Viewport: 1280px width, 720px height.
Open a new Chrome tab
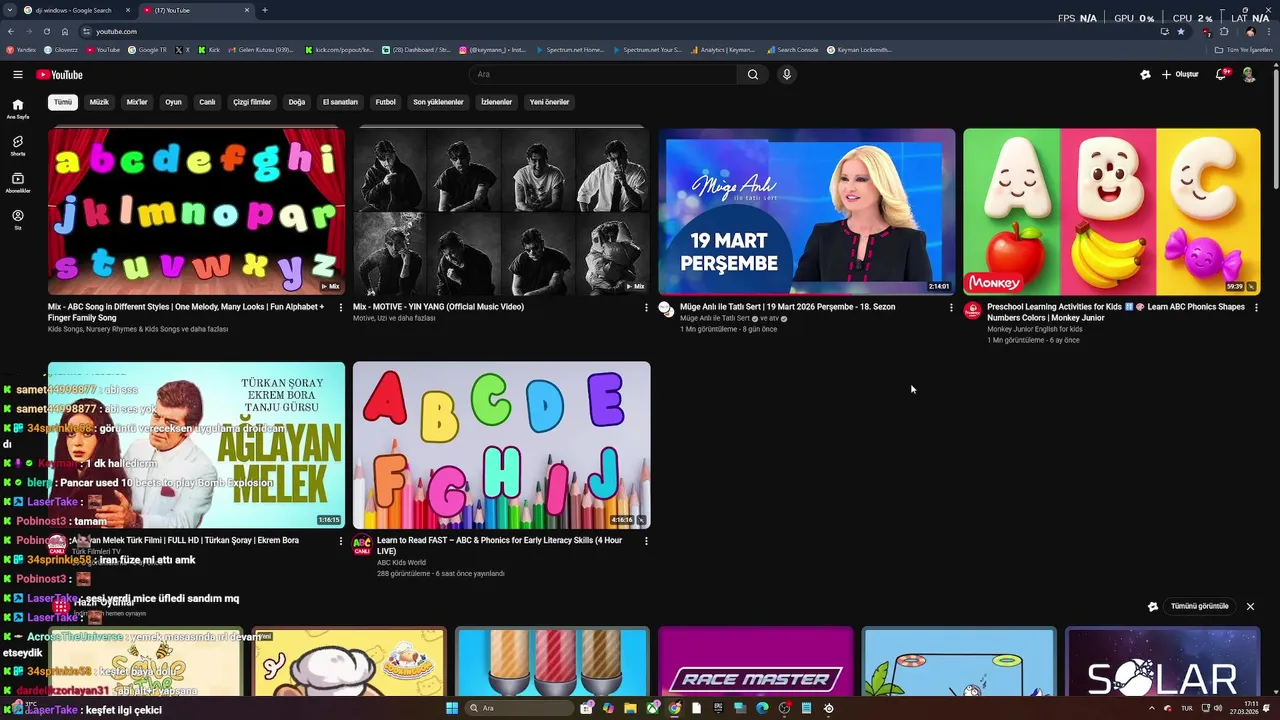(x=264, y=10)
